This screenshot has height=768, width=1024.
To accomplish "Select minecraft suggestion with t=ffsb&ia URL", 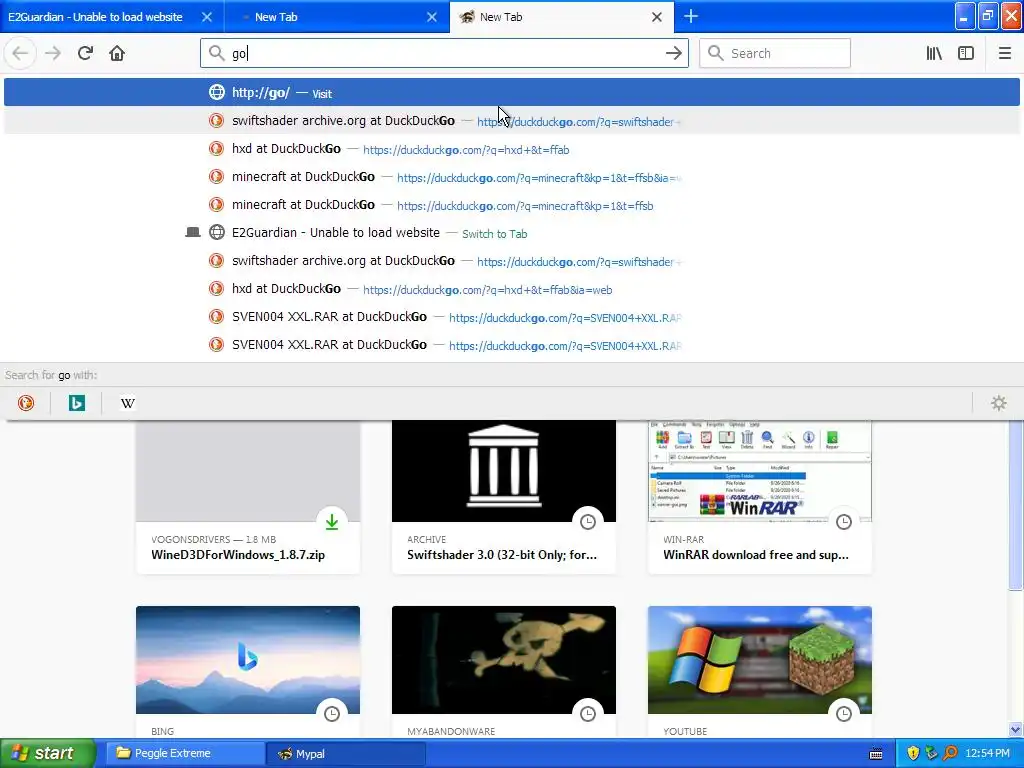I will pos(511,177).
